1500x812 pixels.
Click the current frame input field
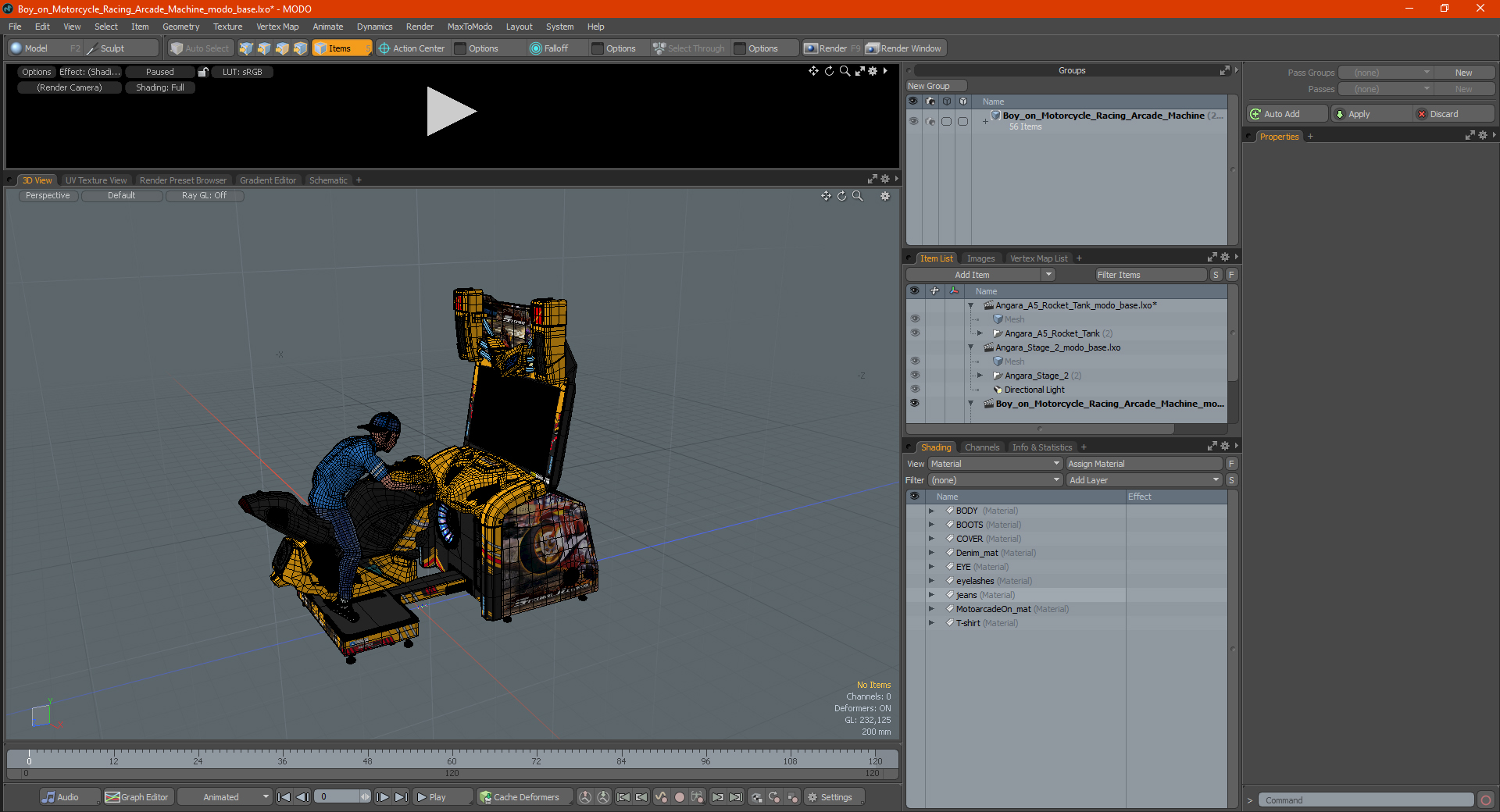pyautogui.click(x=337, y=797)
